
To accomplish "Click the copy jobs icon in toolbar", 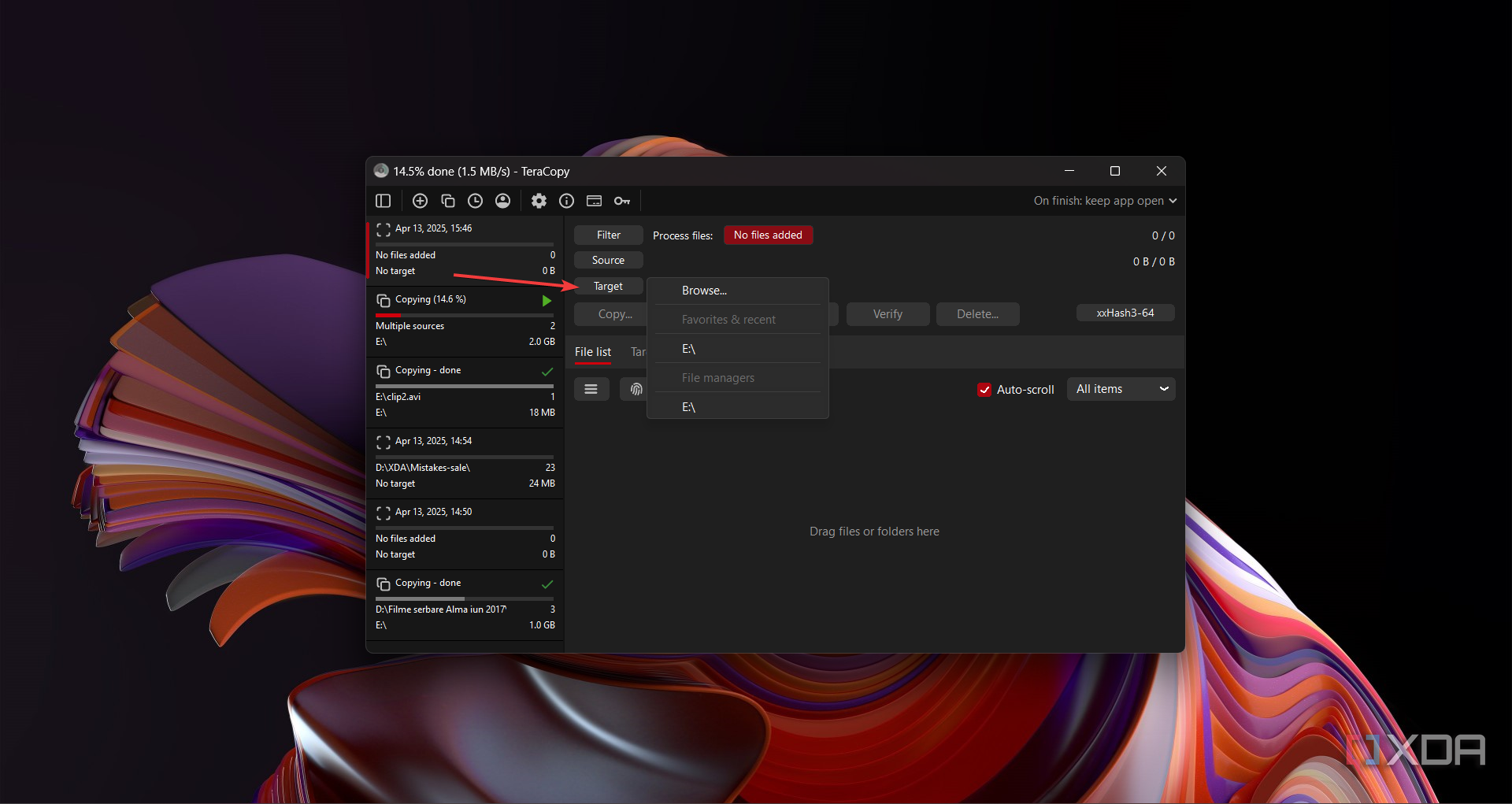I will 448,201.
